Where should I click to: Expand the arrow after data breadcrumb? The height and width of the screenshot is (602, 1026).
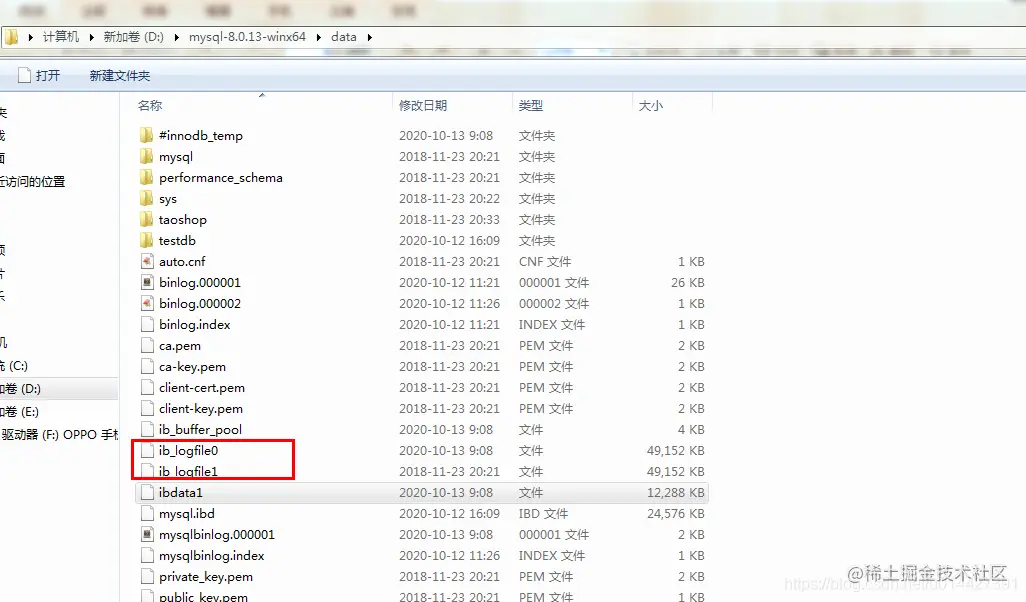click(x=370, y=37)
